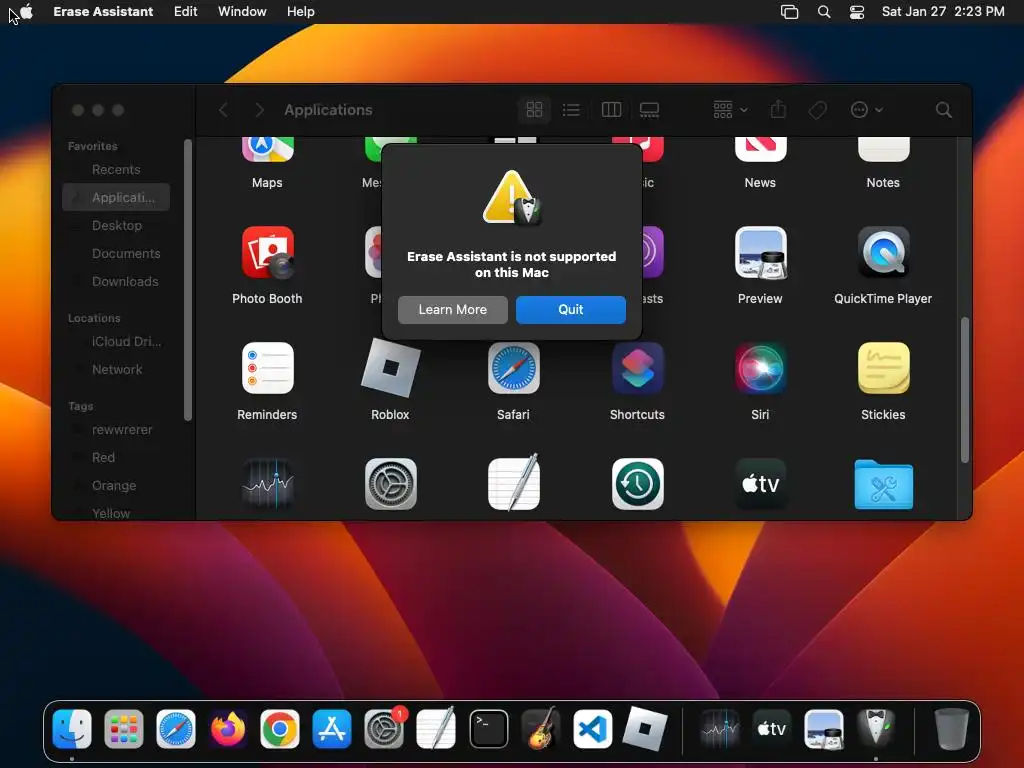
Task: Open the Apple TV app in Finder
Action: click(x=760, y=484)
